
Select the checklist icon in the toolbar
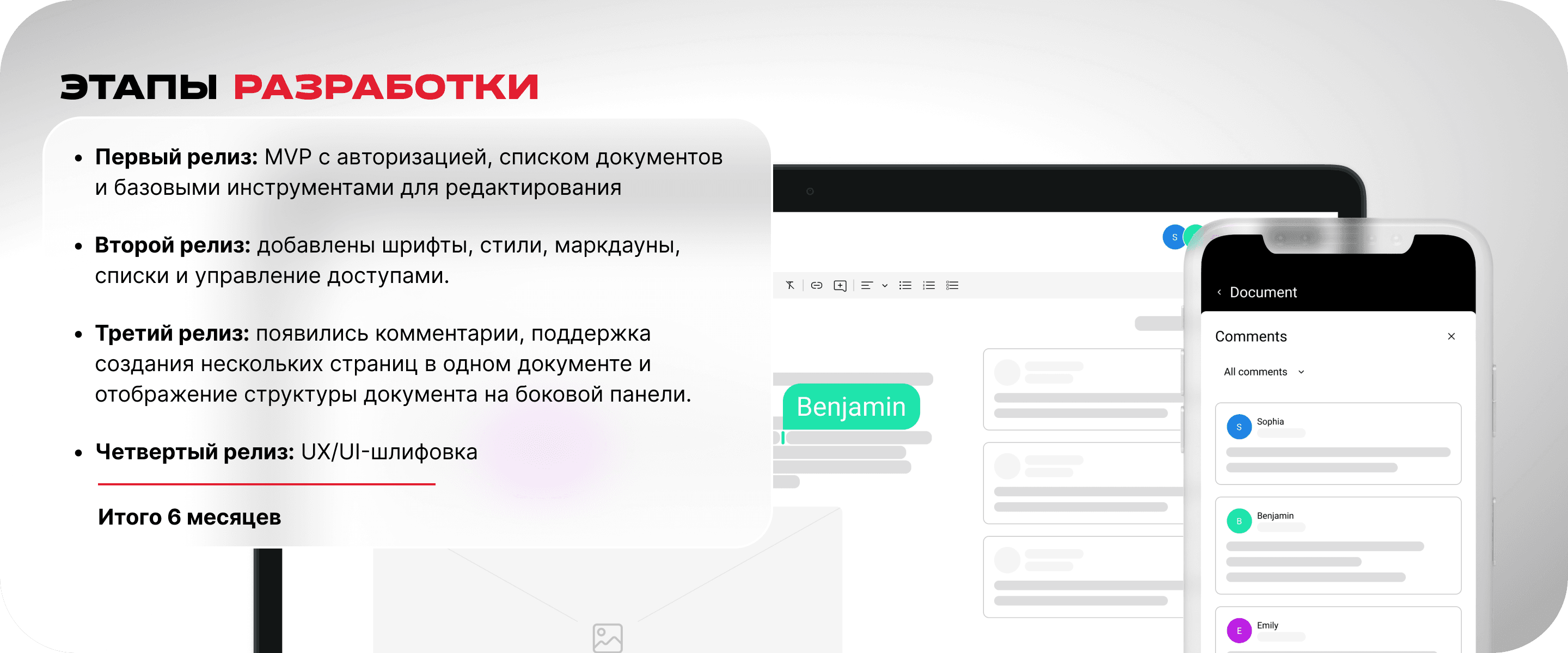tap(953, 286)
